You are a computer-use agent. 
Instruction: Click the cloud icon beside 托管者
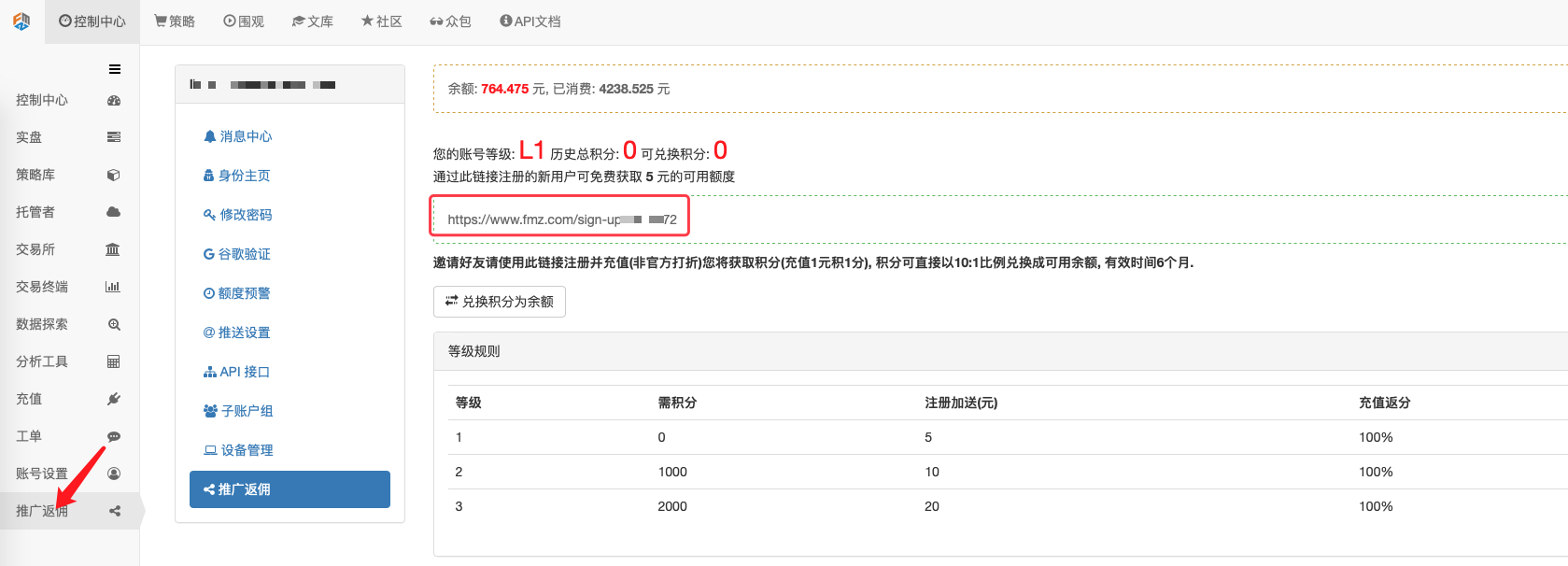pyautogui.click(x=114, y=212)
